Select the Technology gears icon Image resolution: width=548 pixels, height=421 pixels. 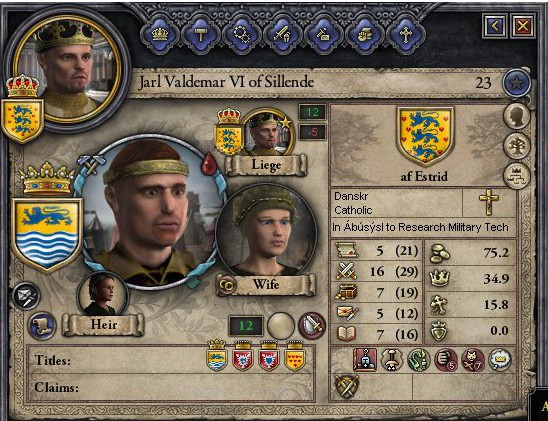[x=241, y=34]
